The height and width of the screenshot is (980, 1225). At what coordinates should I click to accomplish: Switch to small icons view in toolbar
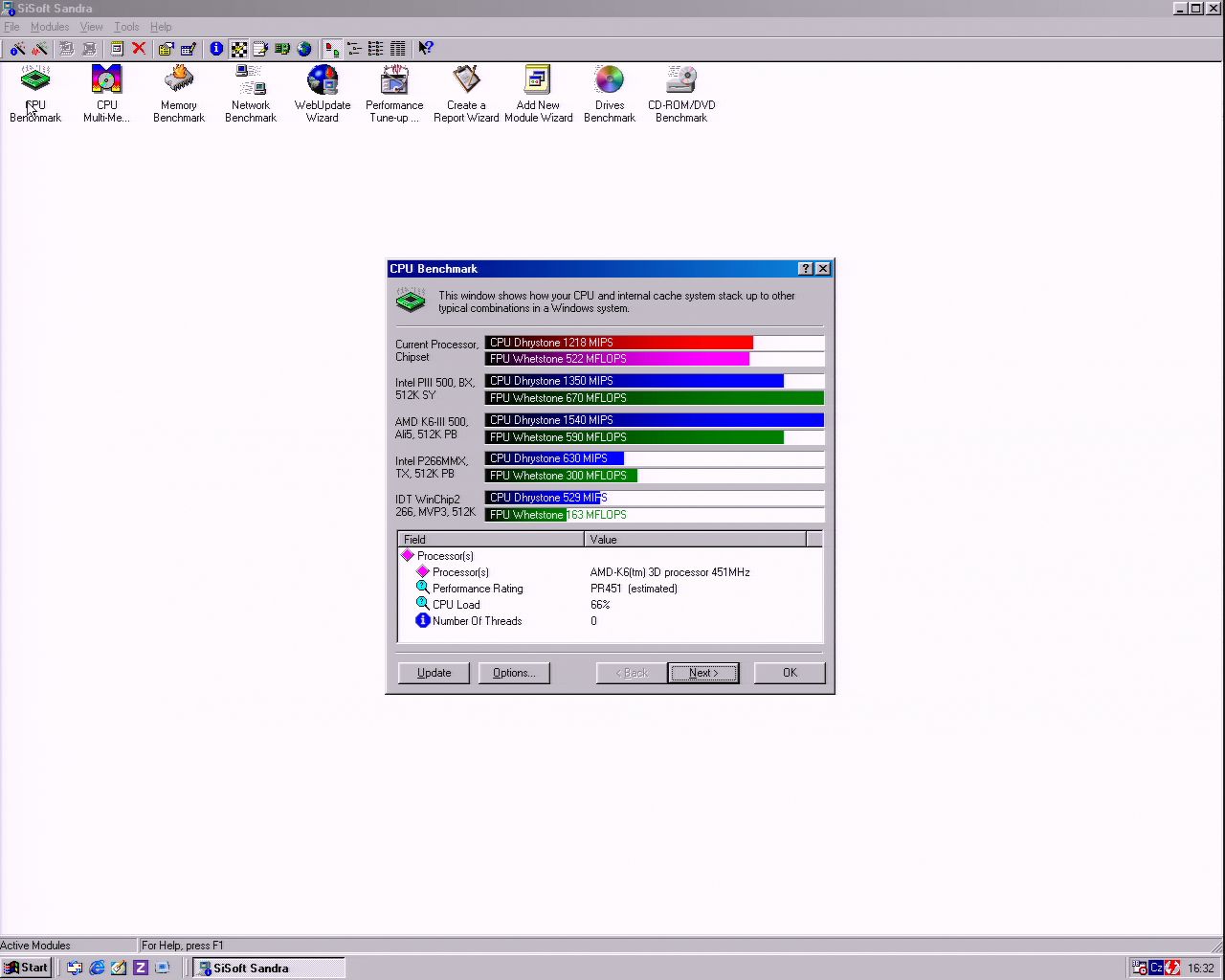coord(354,48)
